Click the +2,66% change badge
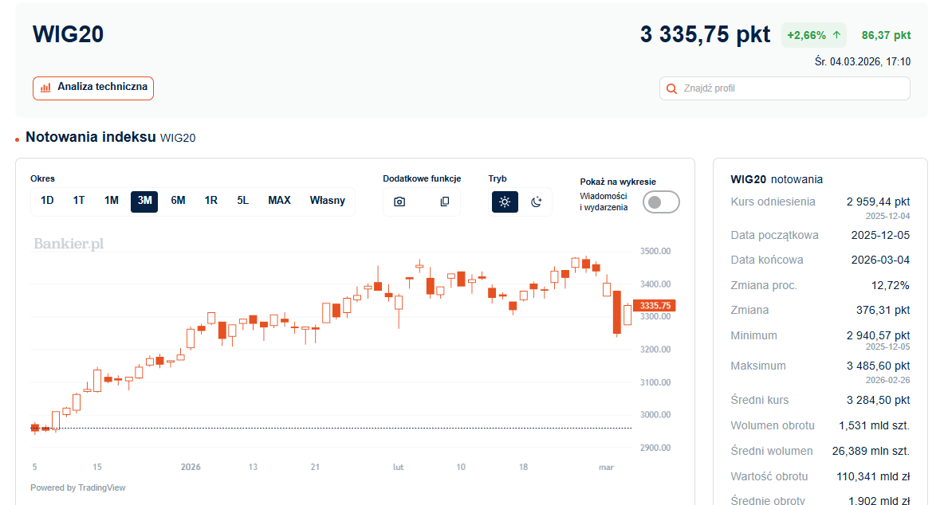The height and width of the screenshot is (505, 948). tap(814, 35)
